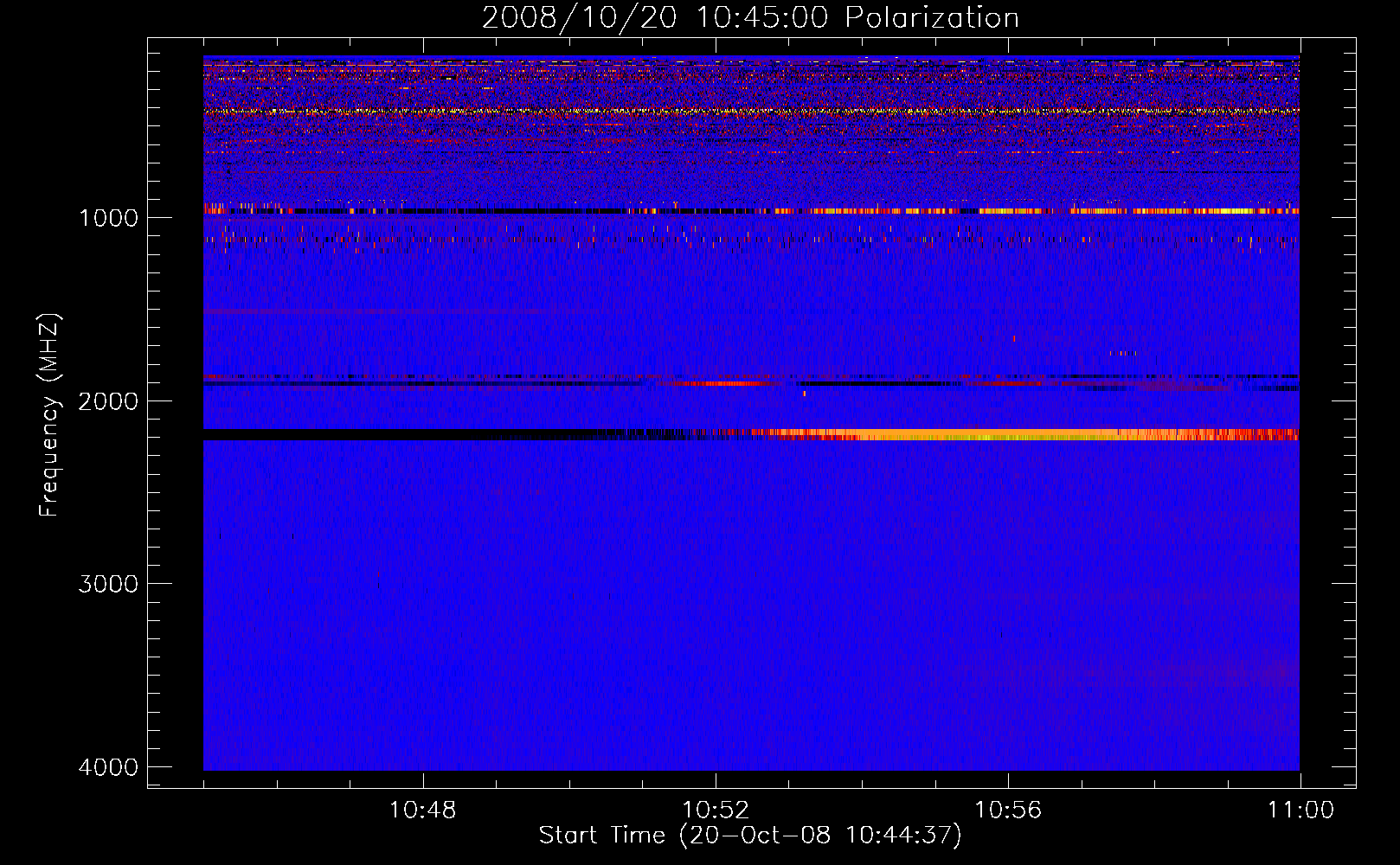The height and width of the screenshot is (865, 1400).
Task: Click the 2000 frequency tick label
Action: click(x=108, y=401)
